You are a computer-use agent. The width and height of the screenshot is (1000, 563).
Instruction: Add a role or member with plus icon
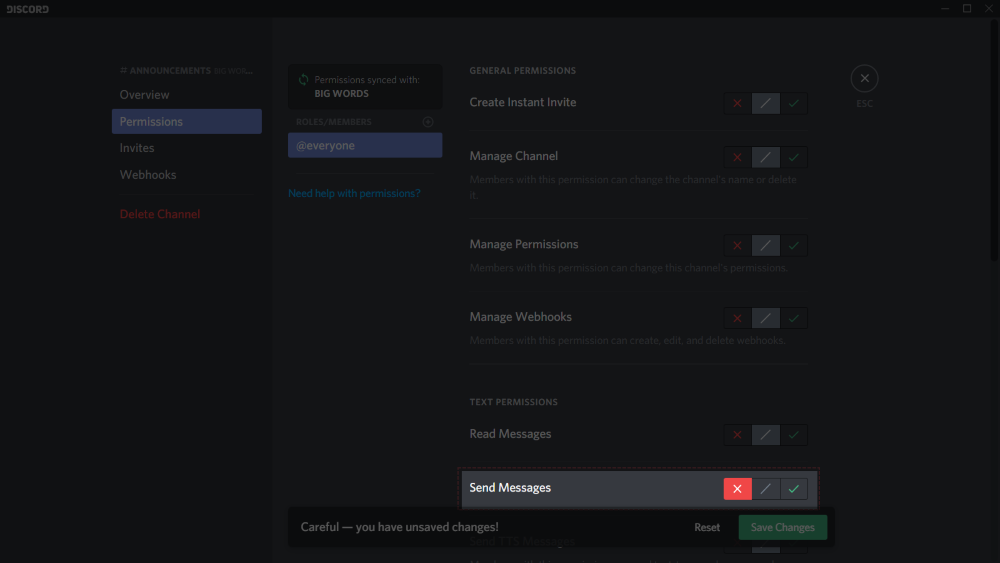point(428,122)
